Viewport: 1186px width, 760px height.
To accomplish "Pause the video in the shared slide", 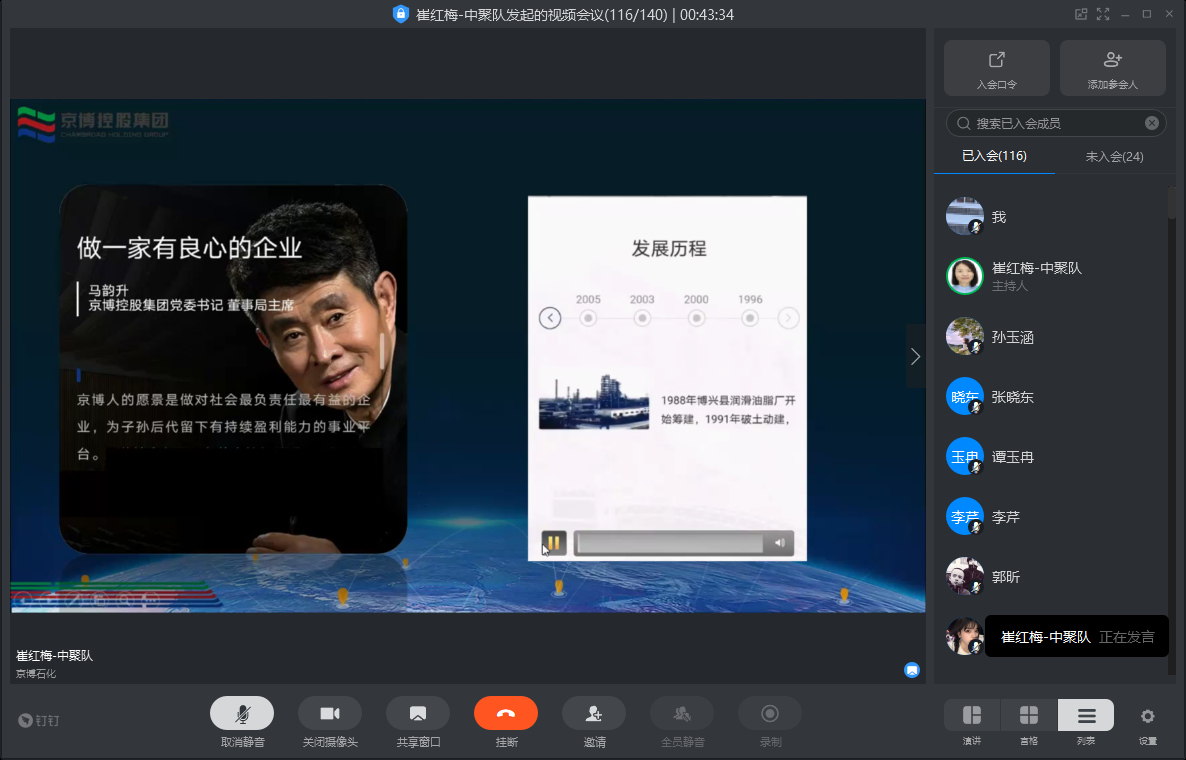I will coord(553,543).
